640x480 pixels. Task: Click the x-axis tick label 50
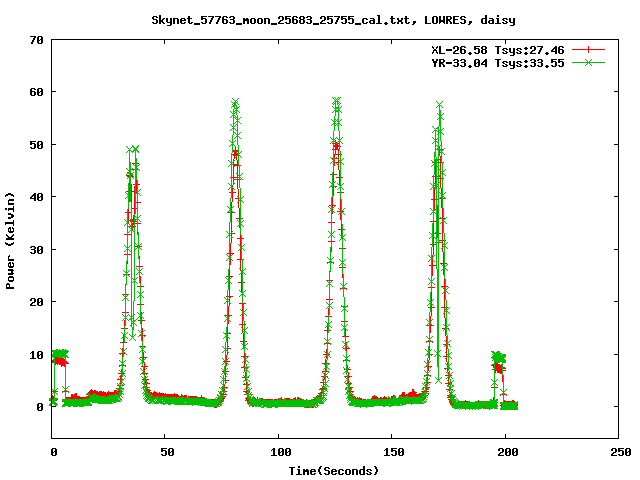click(x=167, y=452)
